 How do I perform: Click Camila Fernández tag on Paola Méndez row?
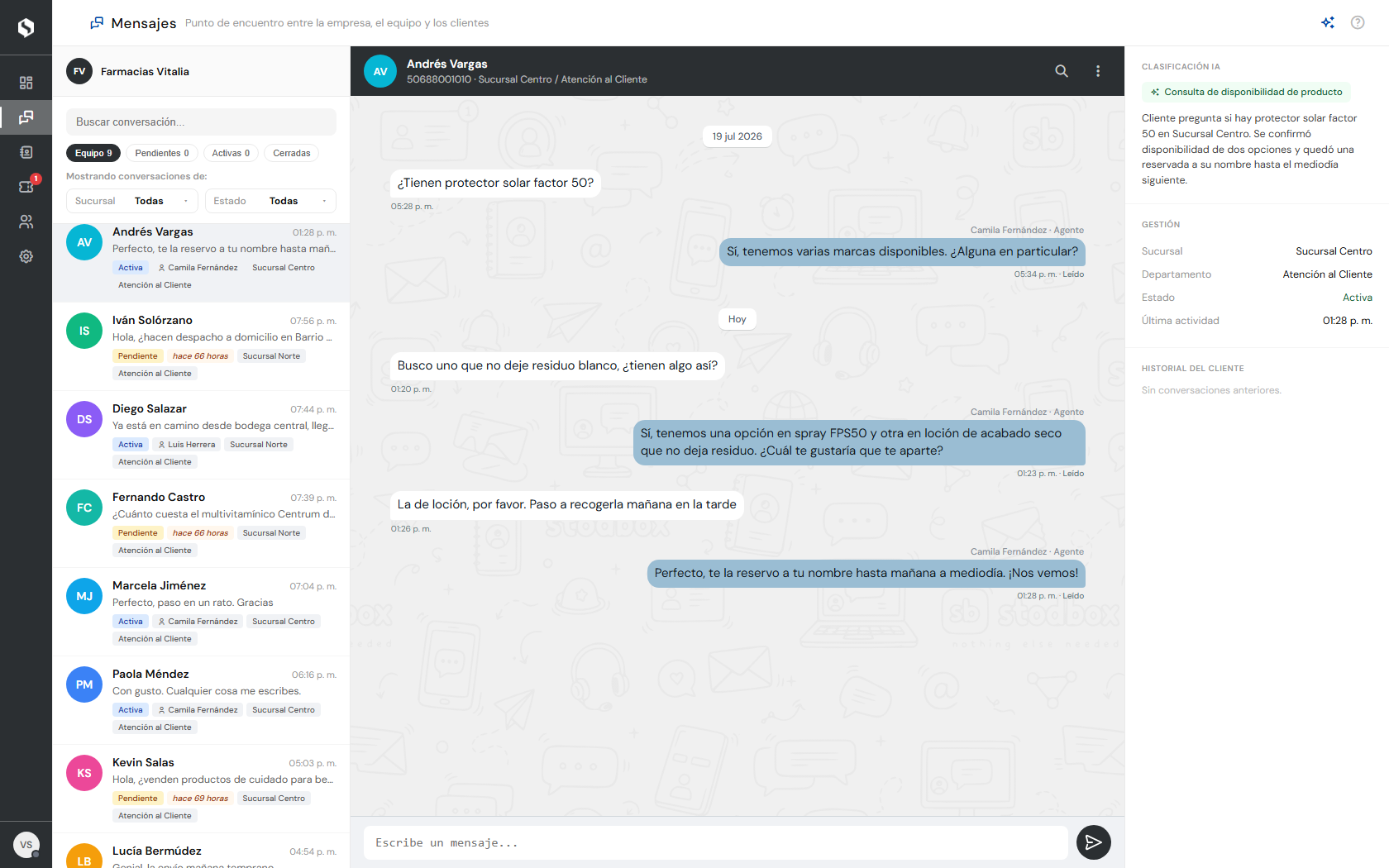click(x=198, y=710)
